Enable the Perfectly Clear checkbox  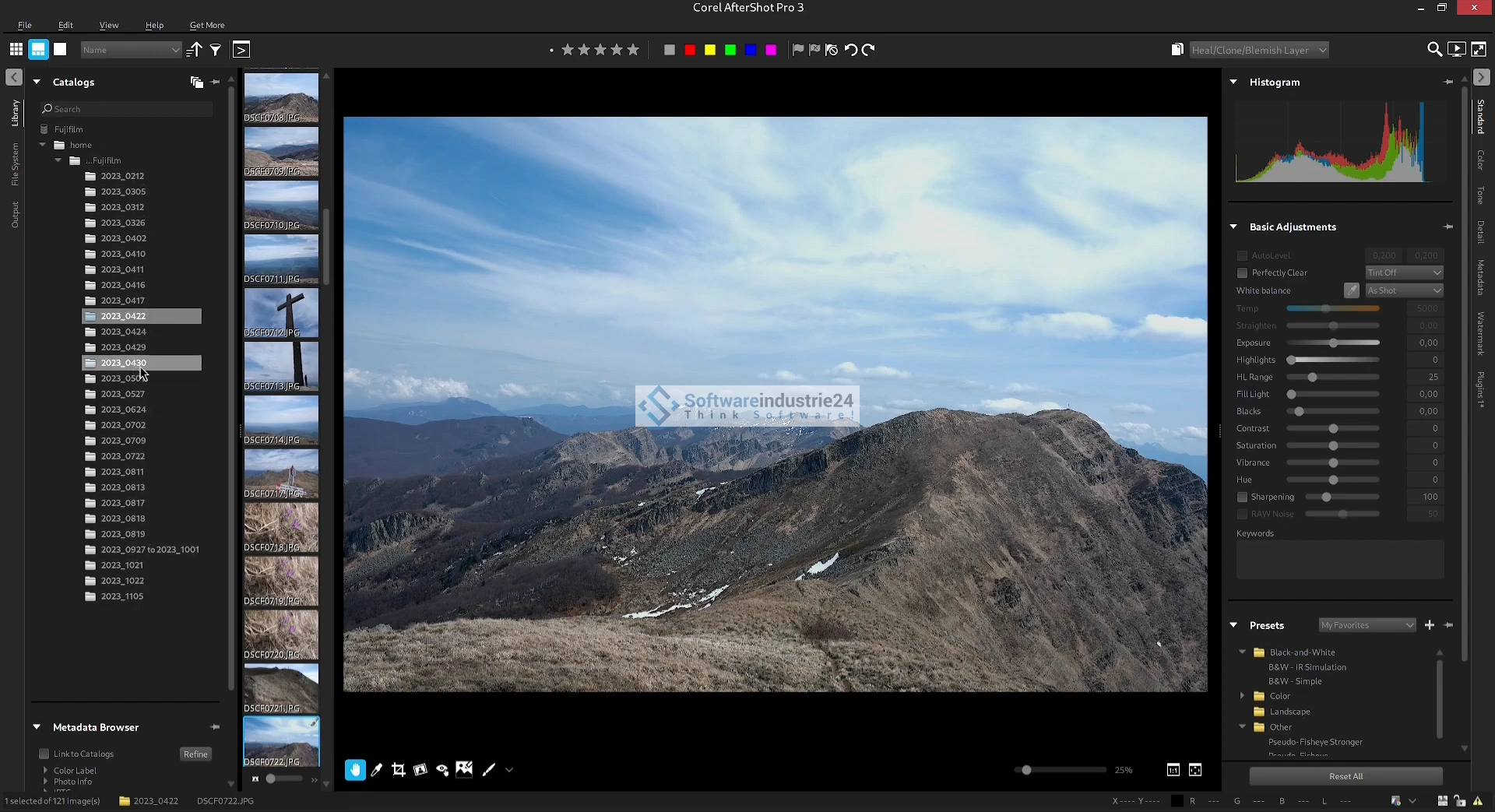click(x=1243, y=273)
